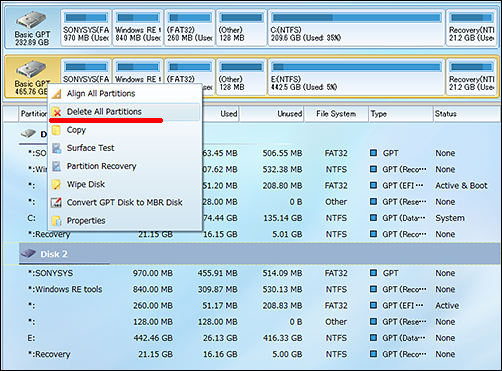Select the 465.76 GB Basic GPT disk icon
502x371 pixels.
31,69
